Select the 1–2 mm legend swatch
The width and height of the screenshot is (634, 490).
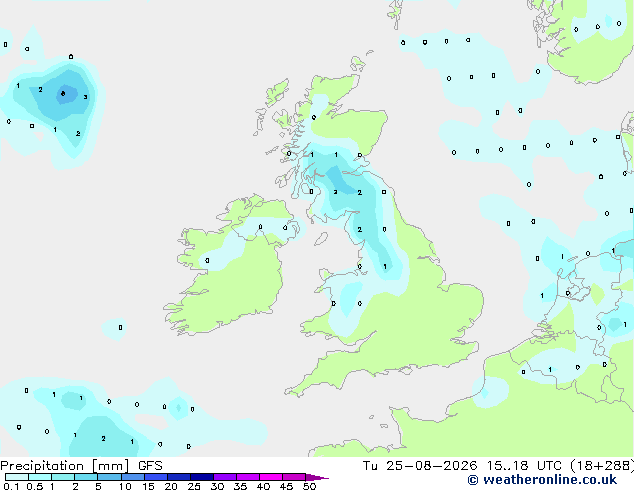pyautogui.click(x=63, y=477)
